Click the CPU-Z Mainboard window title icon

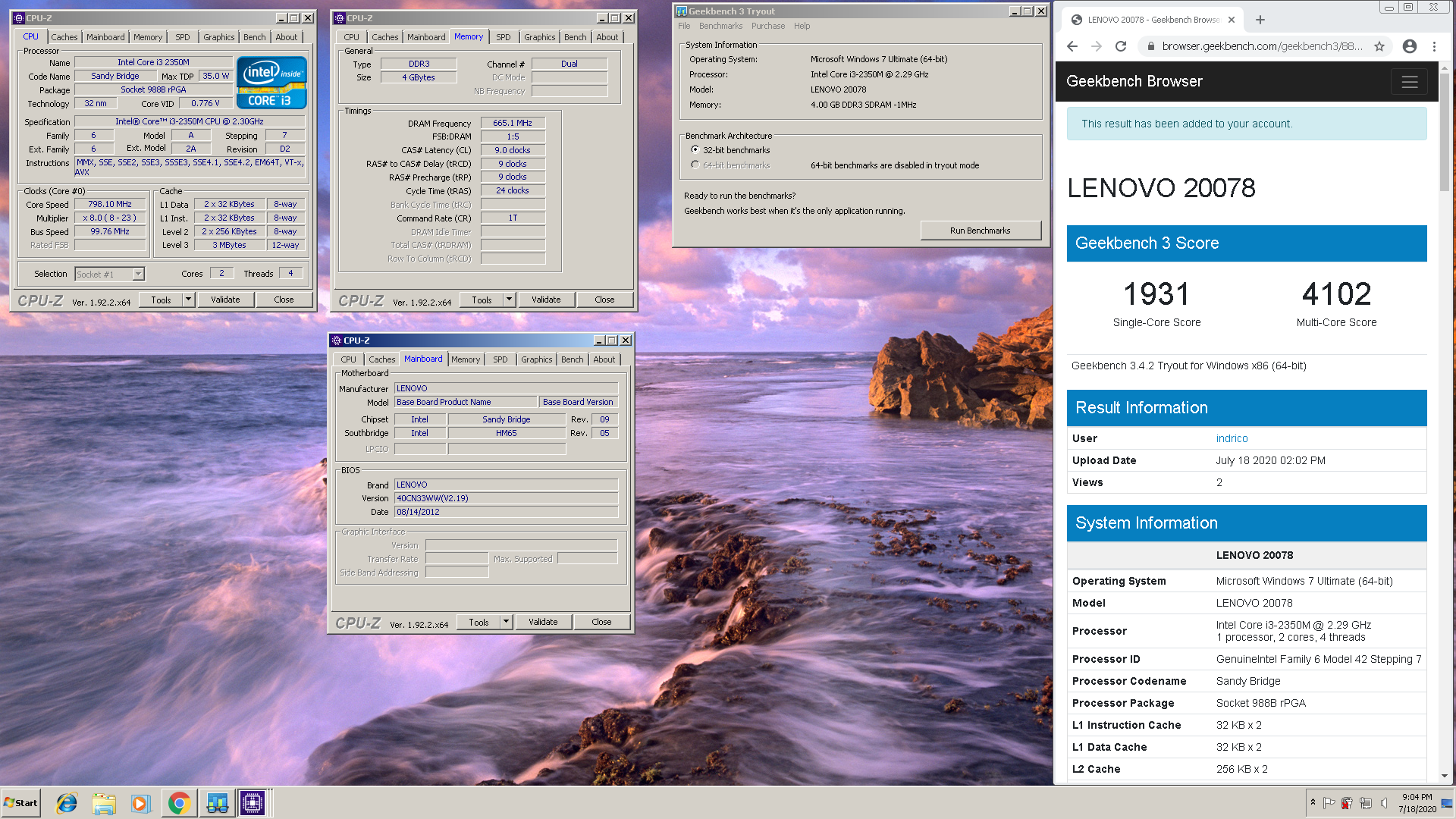[337, 340]
